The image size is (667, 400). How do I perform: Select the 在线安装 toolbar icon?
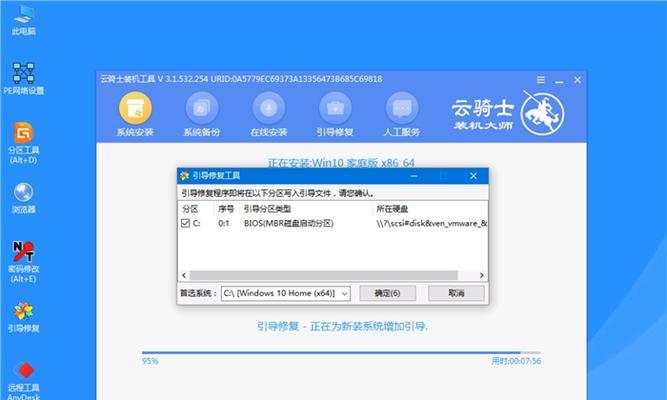pyautogui.click(x=268, y=114)
